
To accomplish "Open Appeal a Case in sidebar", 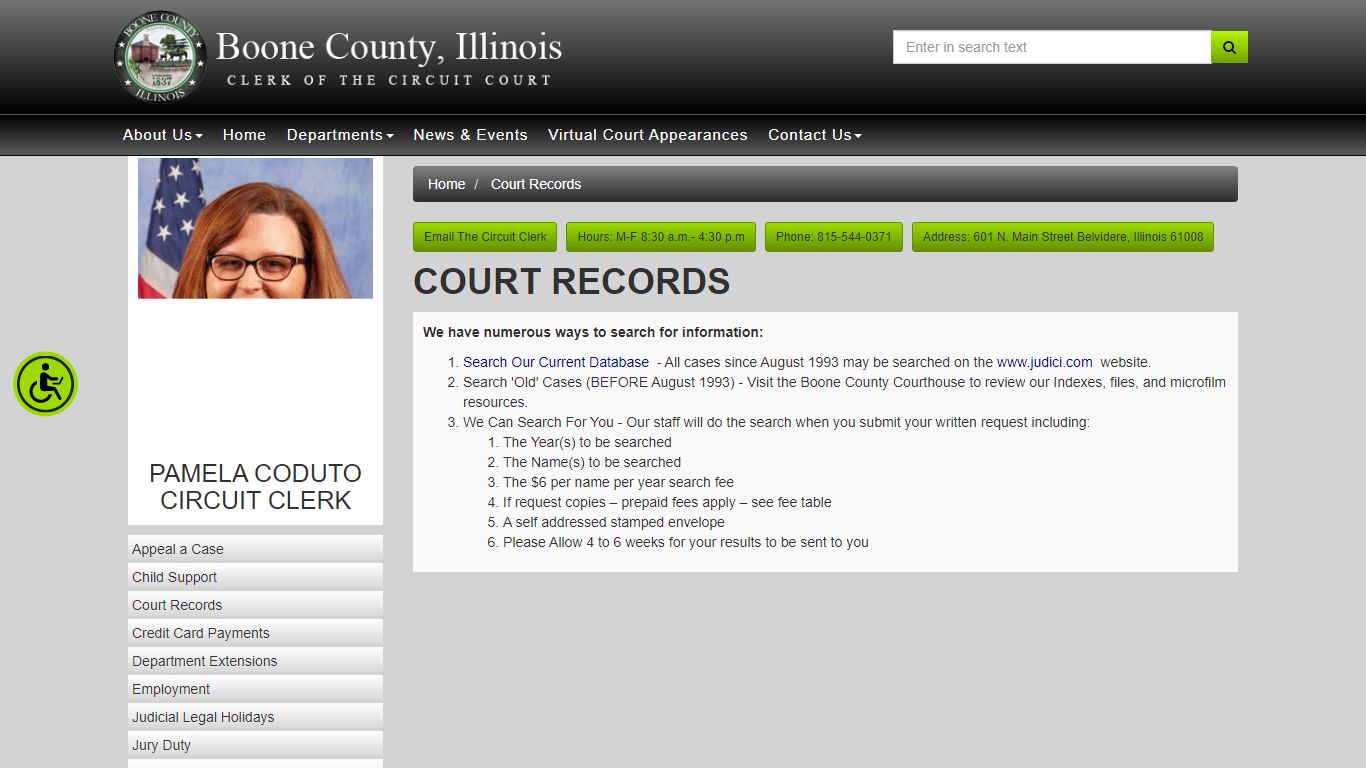I will click(x=255, y=549).
